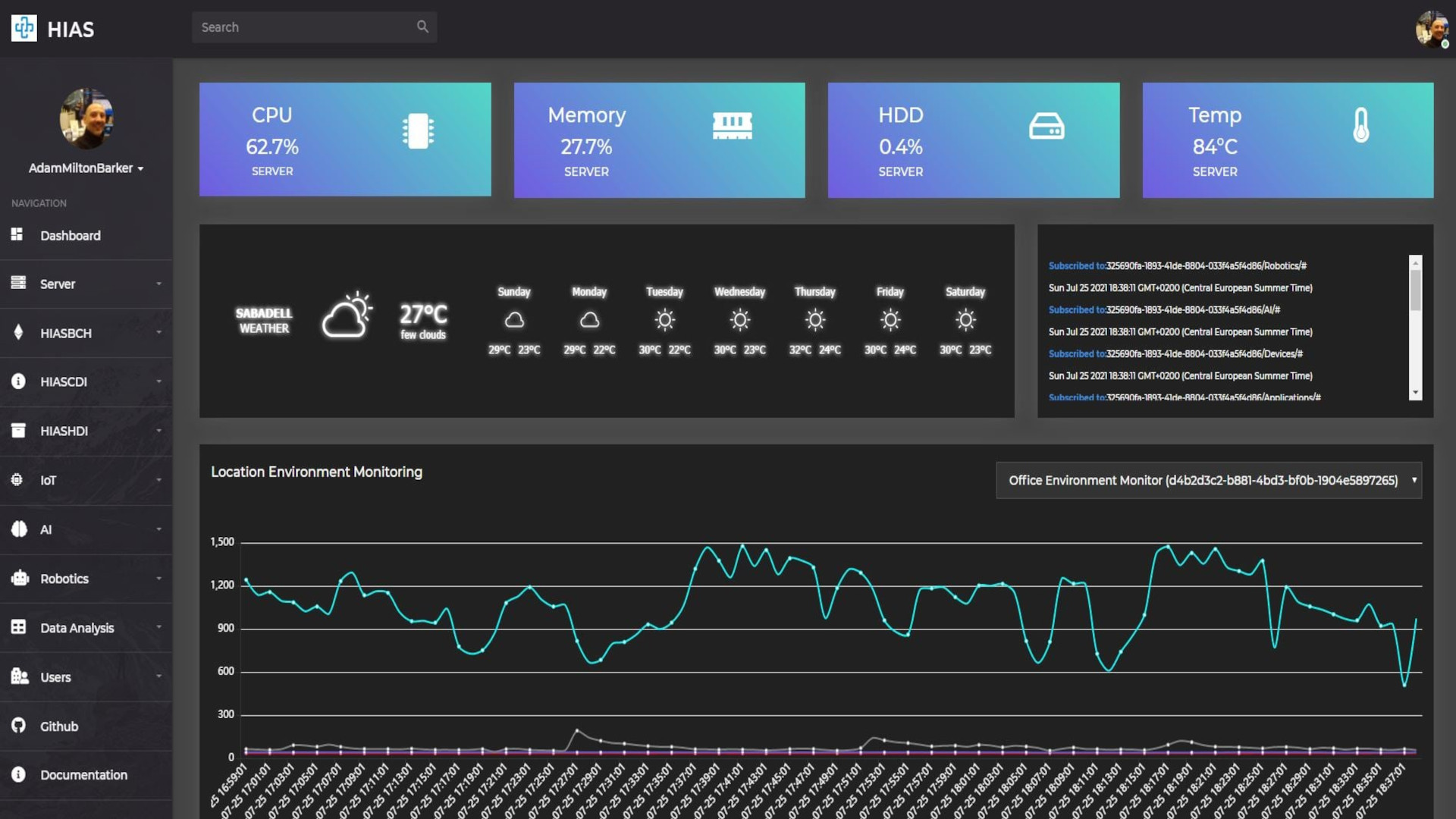The height and width of the screenshot is (819, 1456).
Task: Expand the Server menu chevron
Action: pos(158,284)
